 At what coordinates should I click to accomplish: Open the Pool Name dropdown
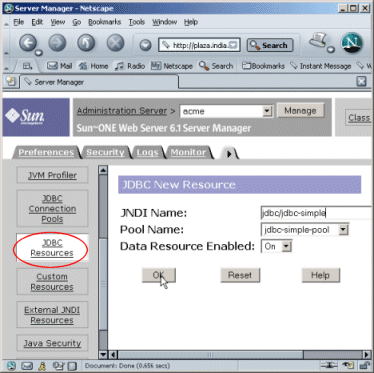click(x=343, y=229)
